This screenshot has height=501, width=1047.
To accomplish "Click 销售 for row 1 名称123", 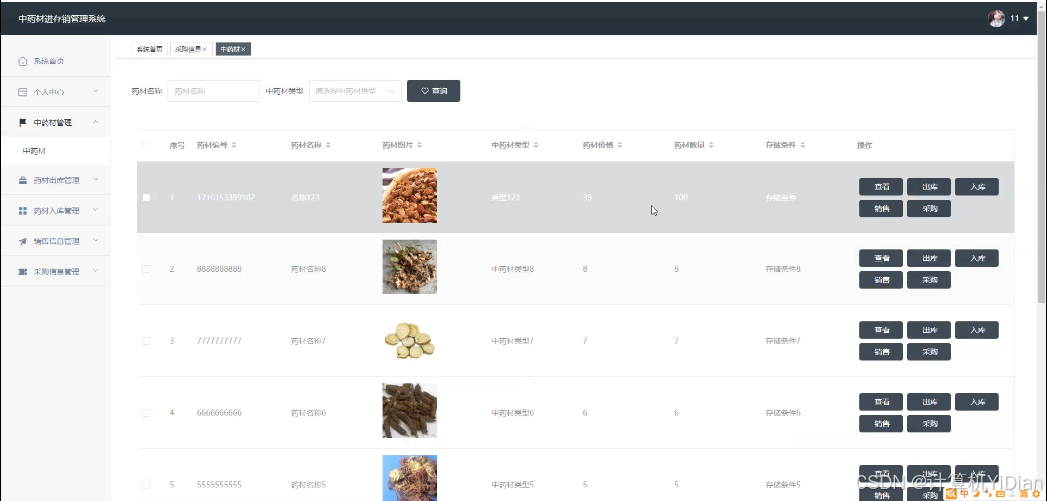I will coord(881,208).
